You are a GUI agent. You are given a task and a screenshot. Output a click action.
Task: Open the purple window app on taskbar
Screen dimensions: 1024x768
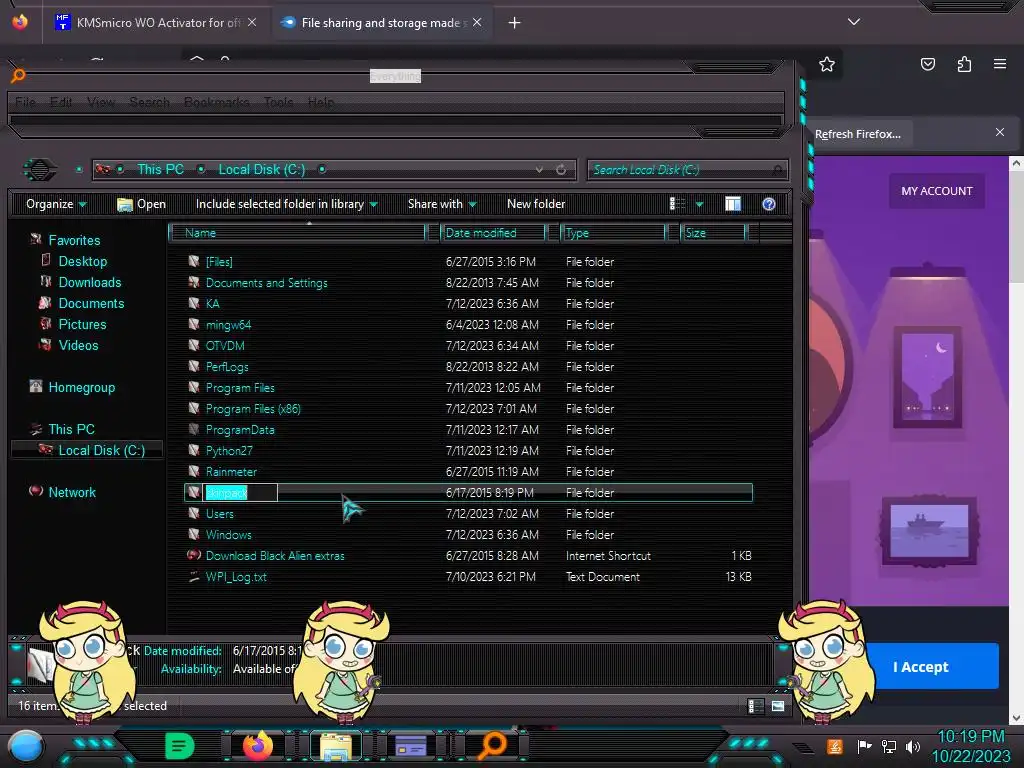click(x=411, y=746)
